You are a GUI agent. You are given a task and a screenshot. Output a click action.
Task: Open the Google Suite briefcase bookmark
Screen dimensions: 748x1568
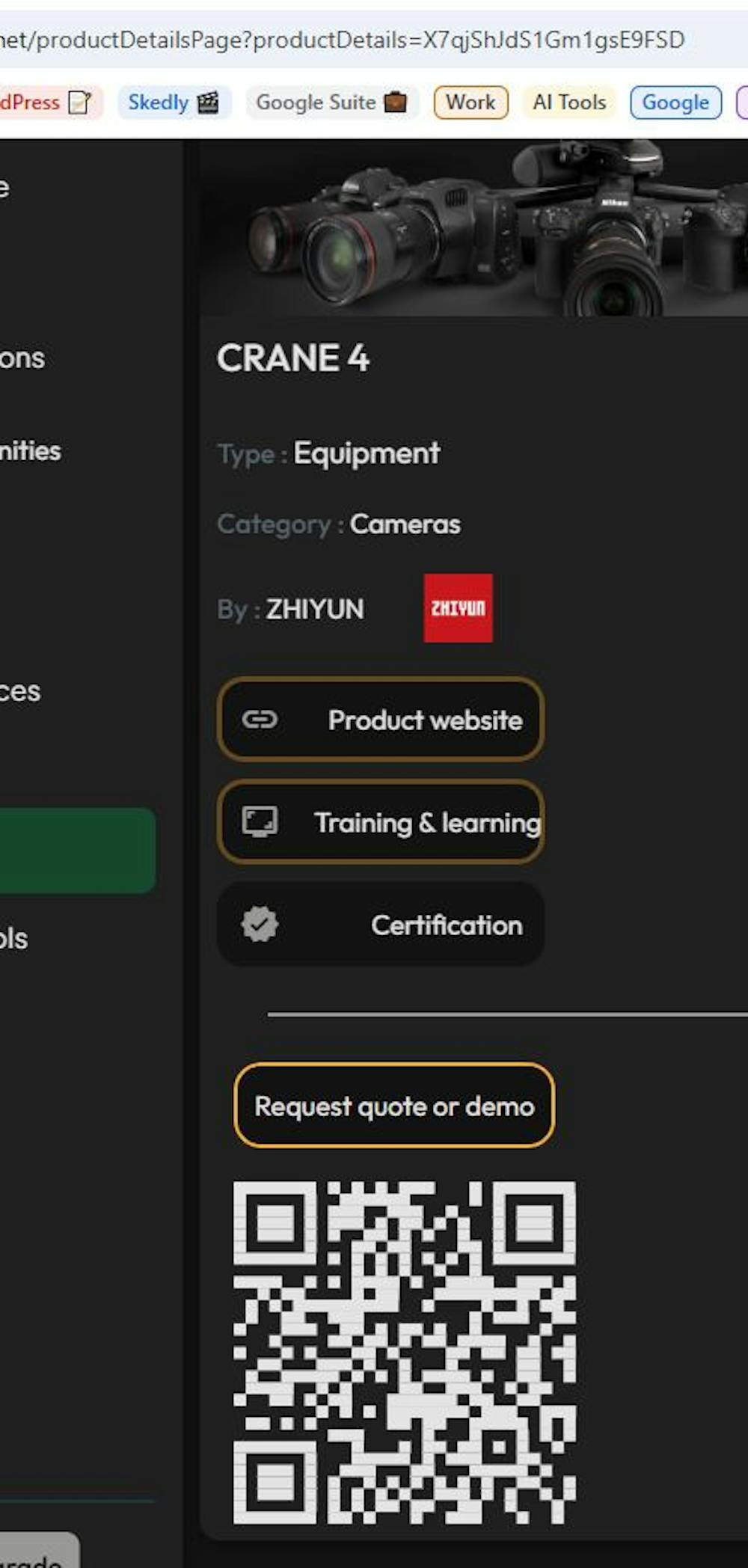tap(331, 102)
